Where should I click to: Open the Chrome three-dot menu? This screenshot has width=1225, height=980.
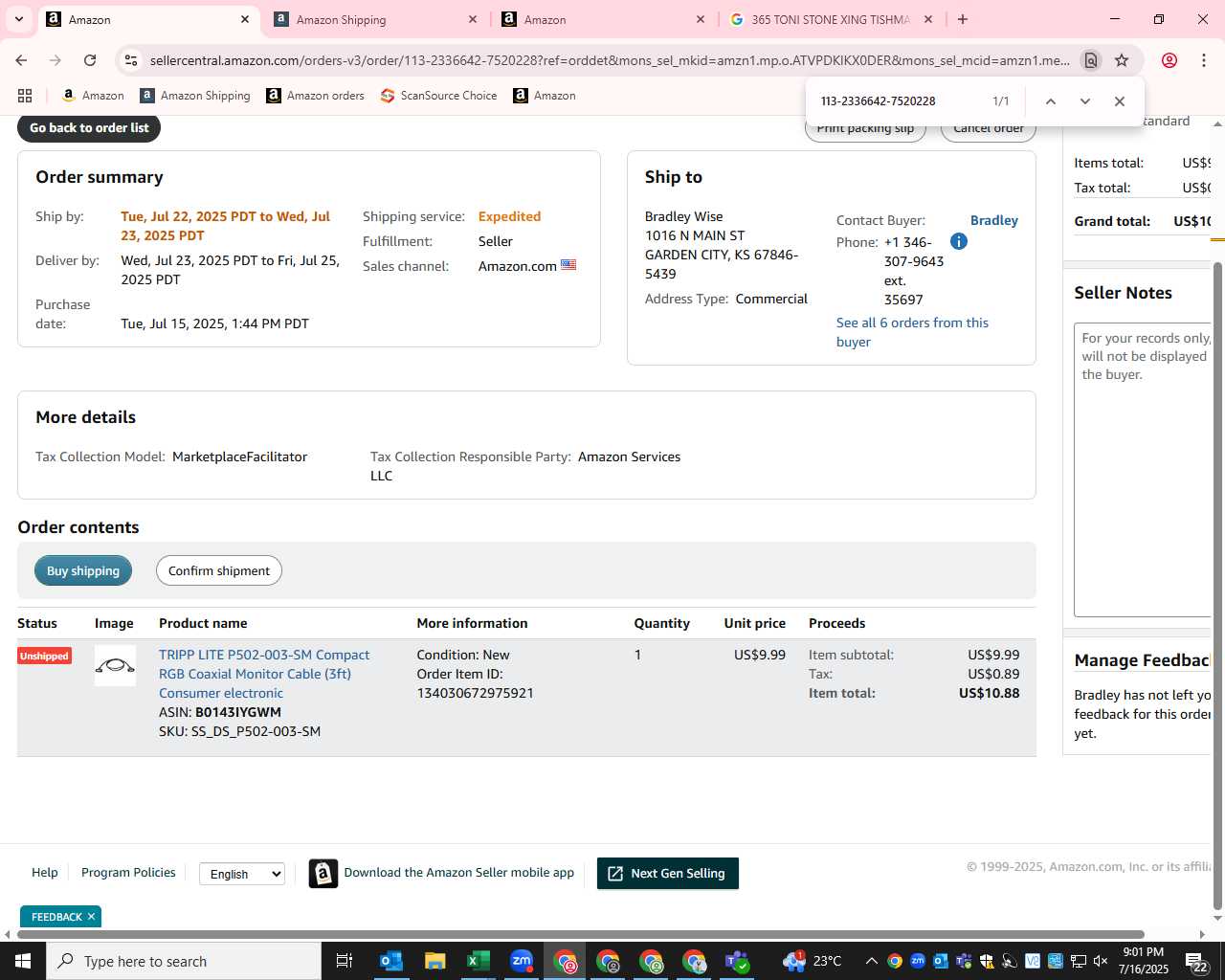click(1203, 60)
